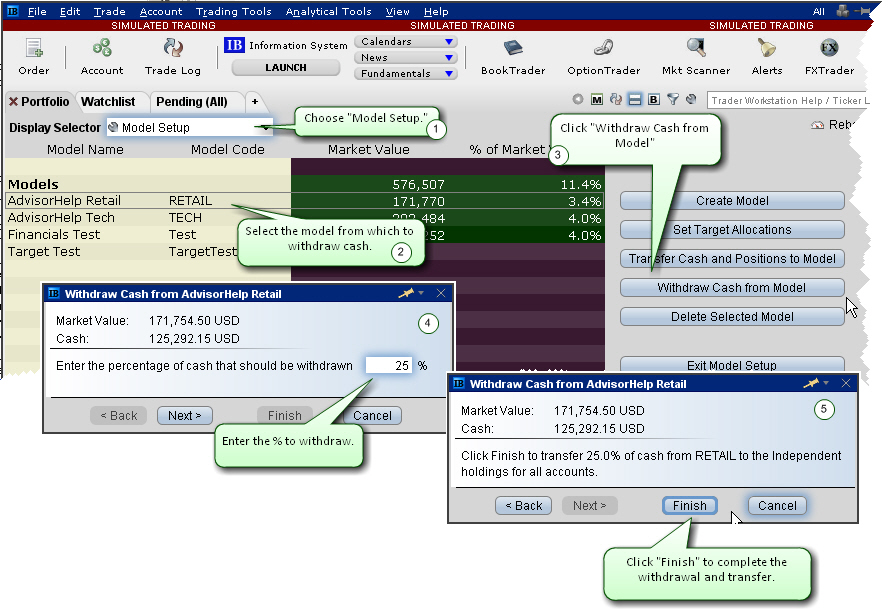The height and width of the screenshot is (609, 892).
Task: Add a new tab with plus button
Action: tap(254, 102)
